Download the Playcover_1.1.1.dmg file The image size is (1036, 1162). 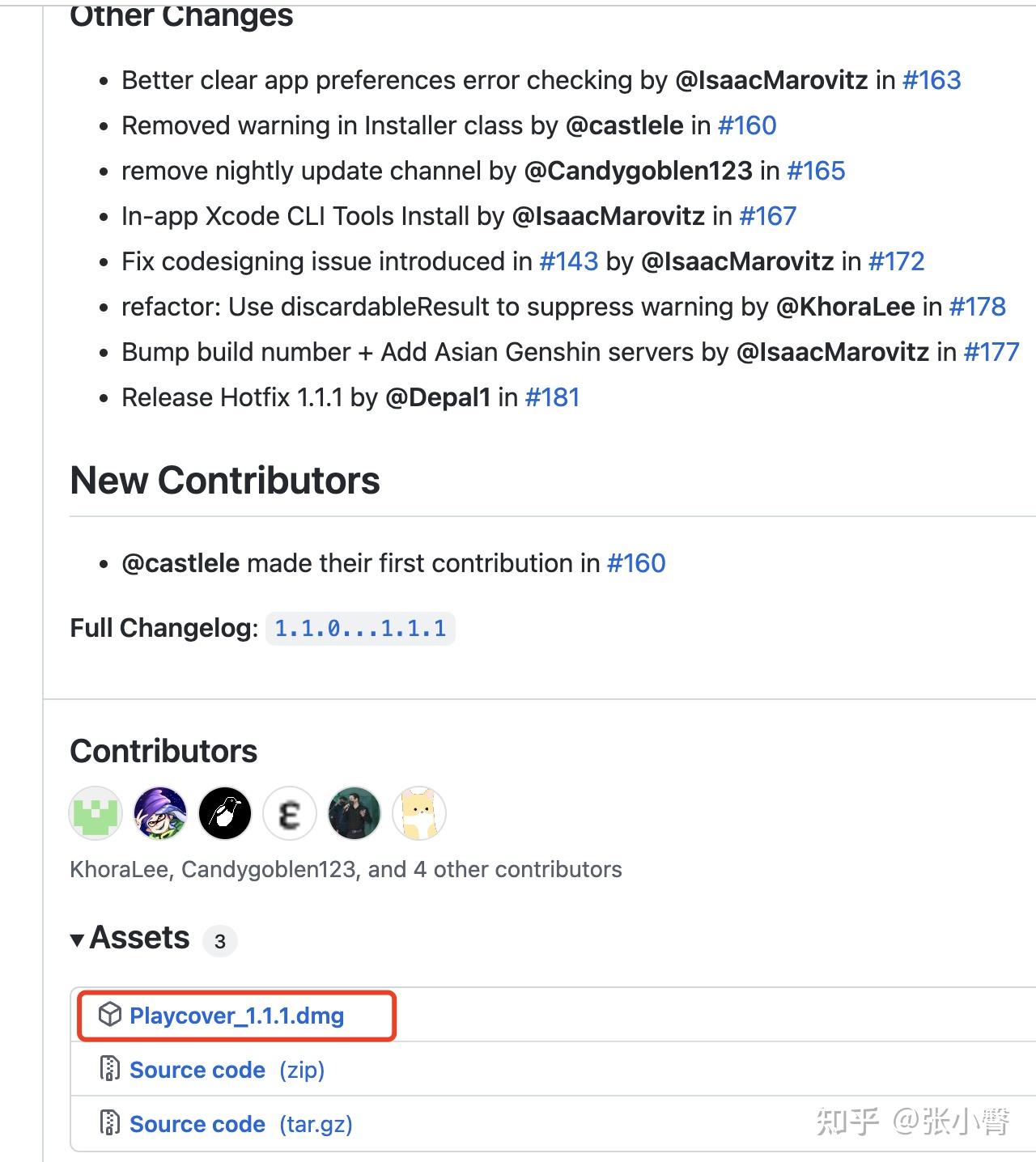237,1016
